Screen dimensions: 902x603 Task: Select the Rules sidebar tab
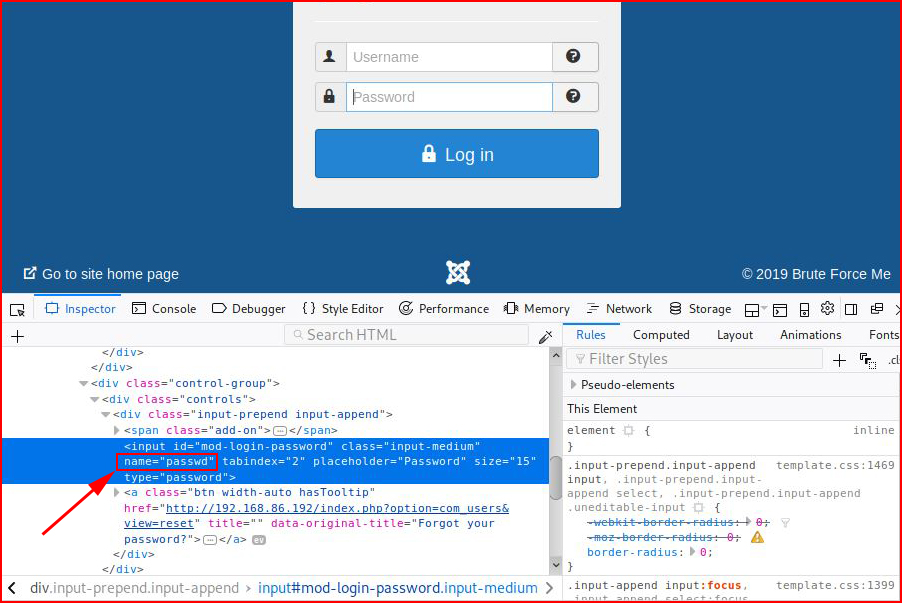591,335
